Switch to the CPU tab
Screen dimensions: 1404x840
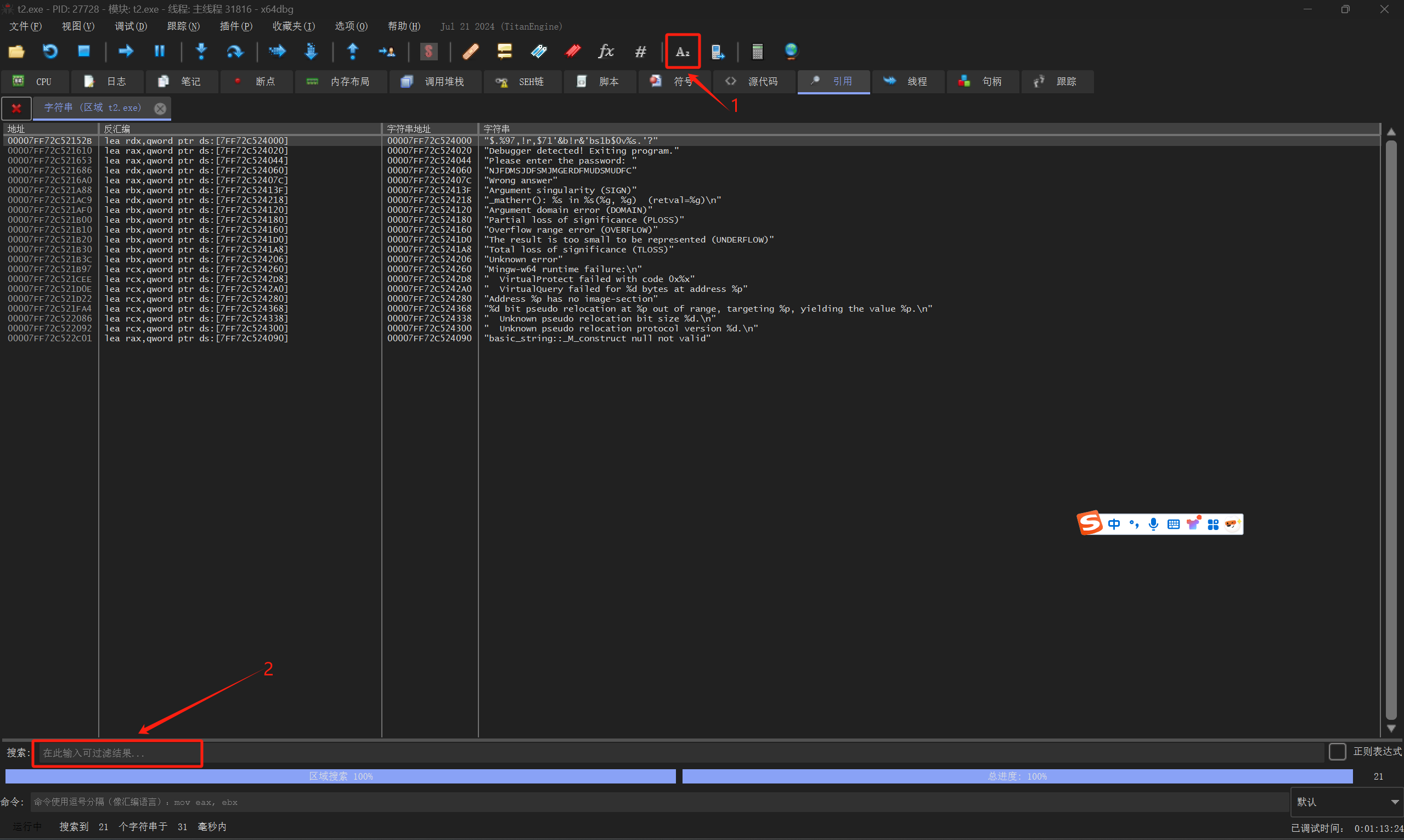[x=35, y=82]
